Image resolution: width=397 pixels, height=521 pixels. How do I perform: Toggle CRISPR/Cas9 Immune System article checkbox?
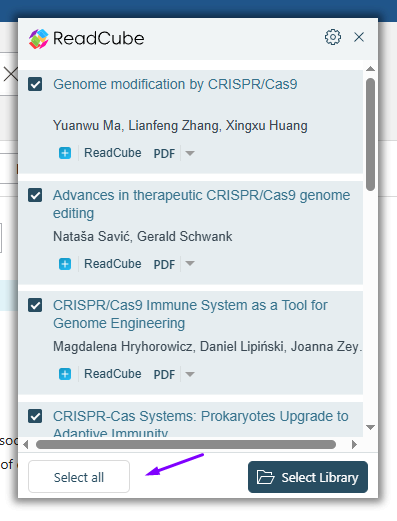[x=35, y=305]
